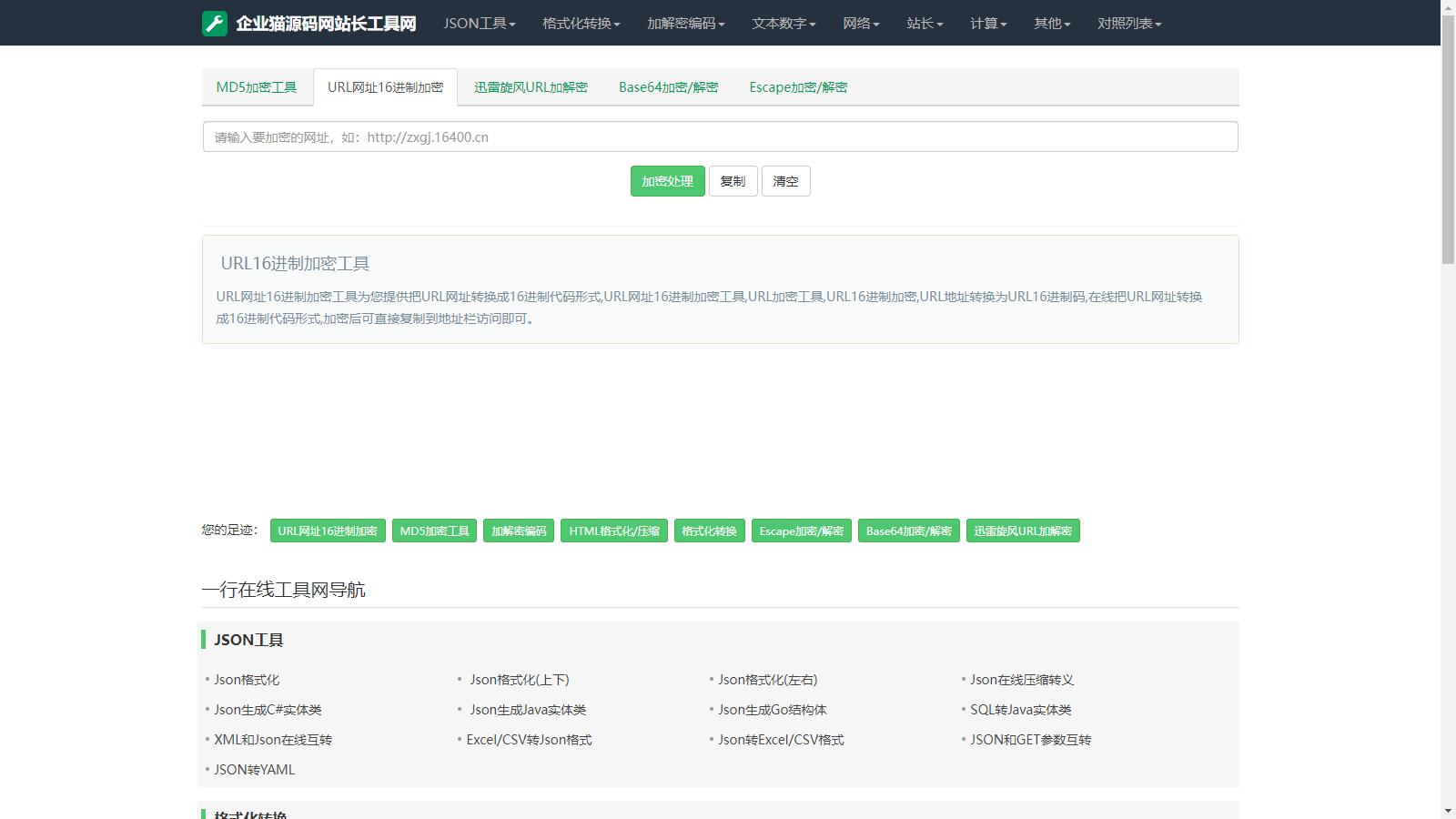The width and height of the screenshot is (1456, 819).
Task: Click the MD5加密工具 footprint tag
Action: 434,531
